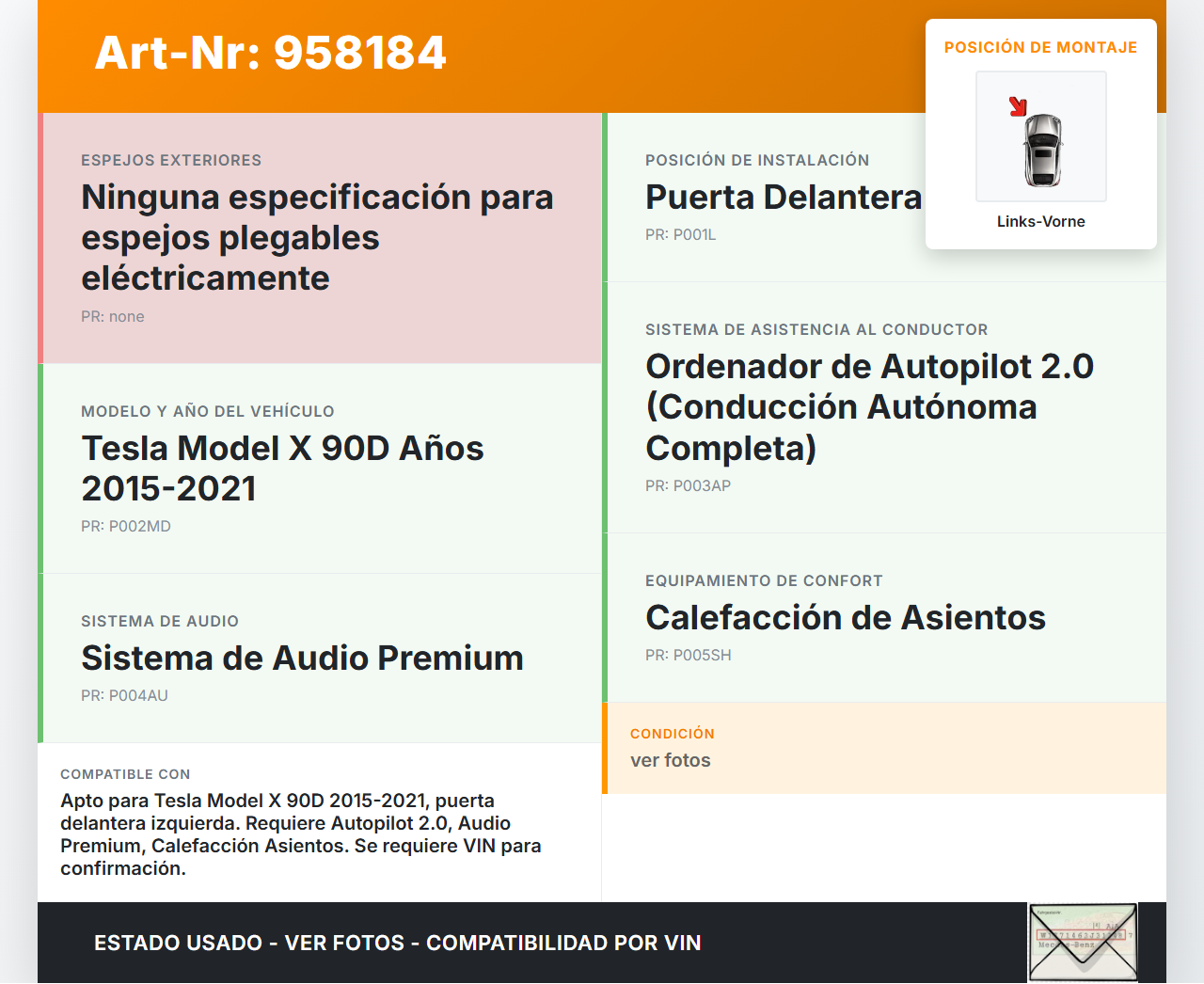Viewport: 1204px width, 984px height.
Task: Click the 'Puerta Delantera' value
Action: click(784, 198)
